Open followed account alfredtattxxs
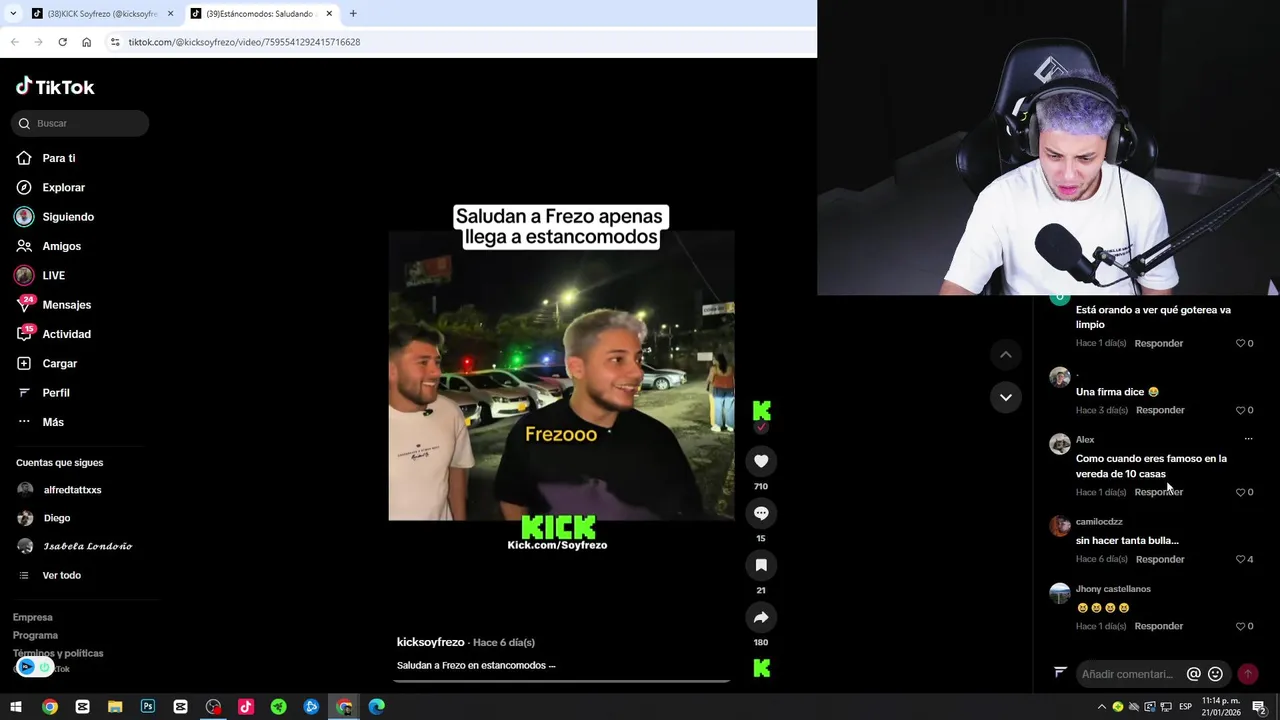Image resolution: width=1280 pixels, height=720 pixels. [60, 490]
